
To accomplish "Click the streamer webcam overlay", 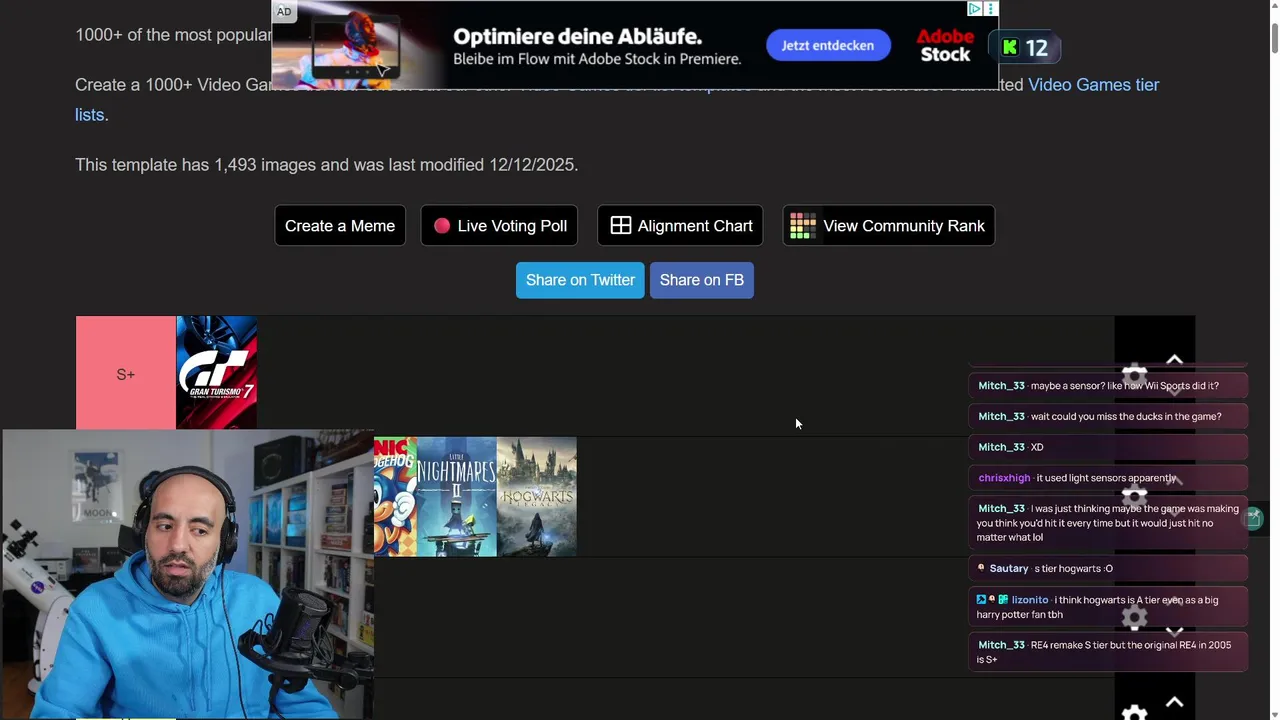I will [x=187, y=574].
